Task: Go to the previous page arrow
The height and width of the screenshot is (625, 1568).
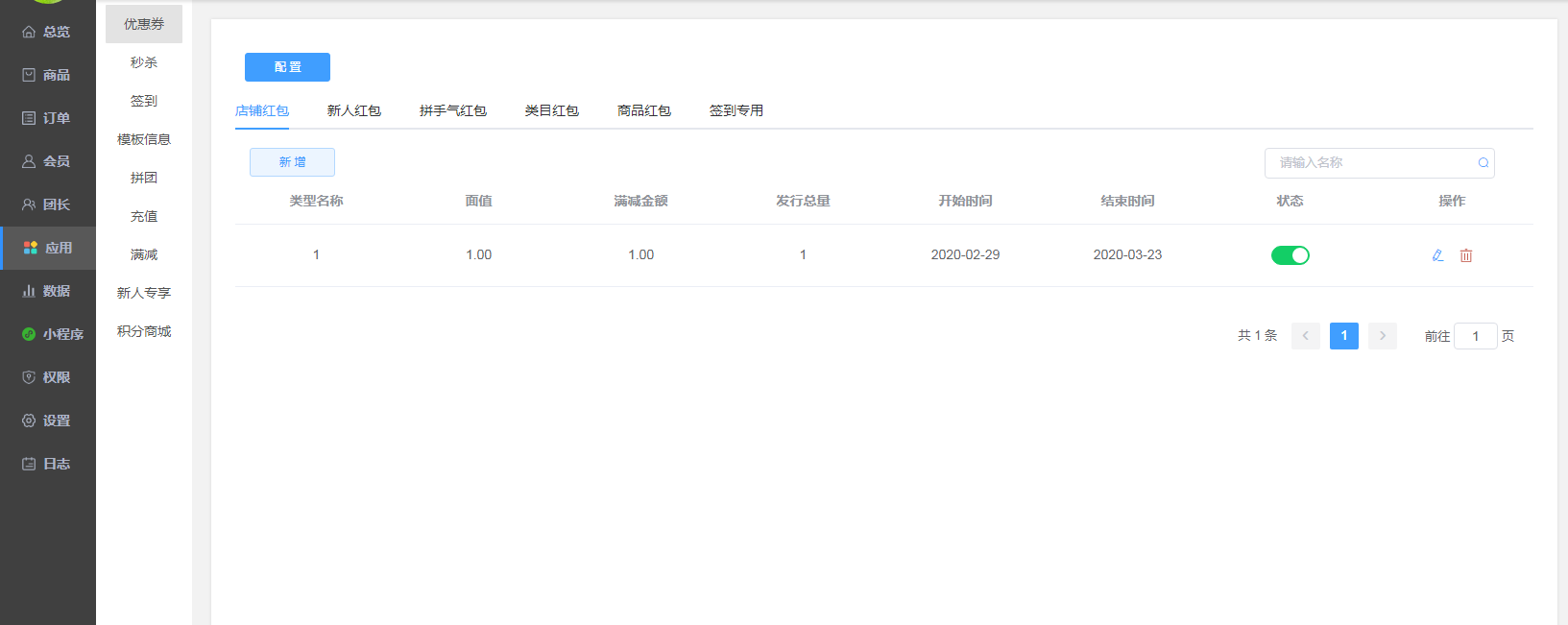Action: [x=1305, y=336]
